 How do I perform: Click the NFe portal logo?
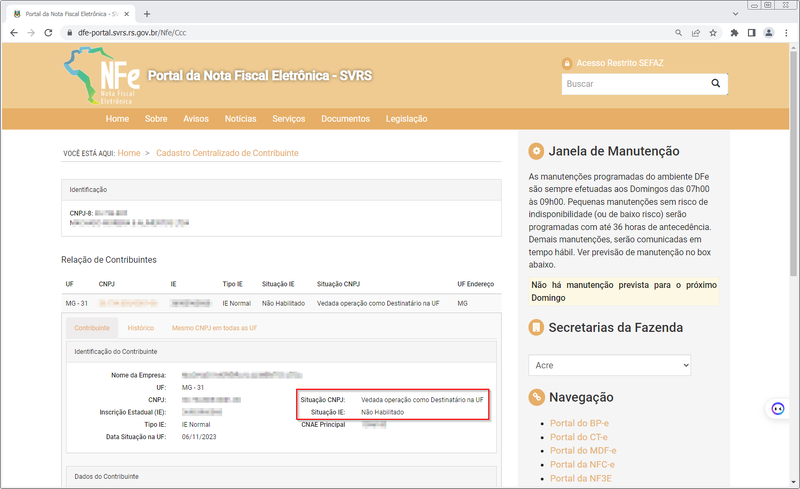(x=102, y=76)
